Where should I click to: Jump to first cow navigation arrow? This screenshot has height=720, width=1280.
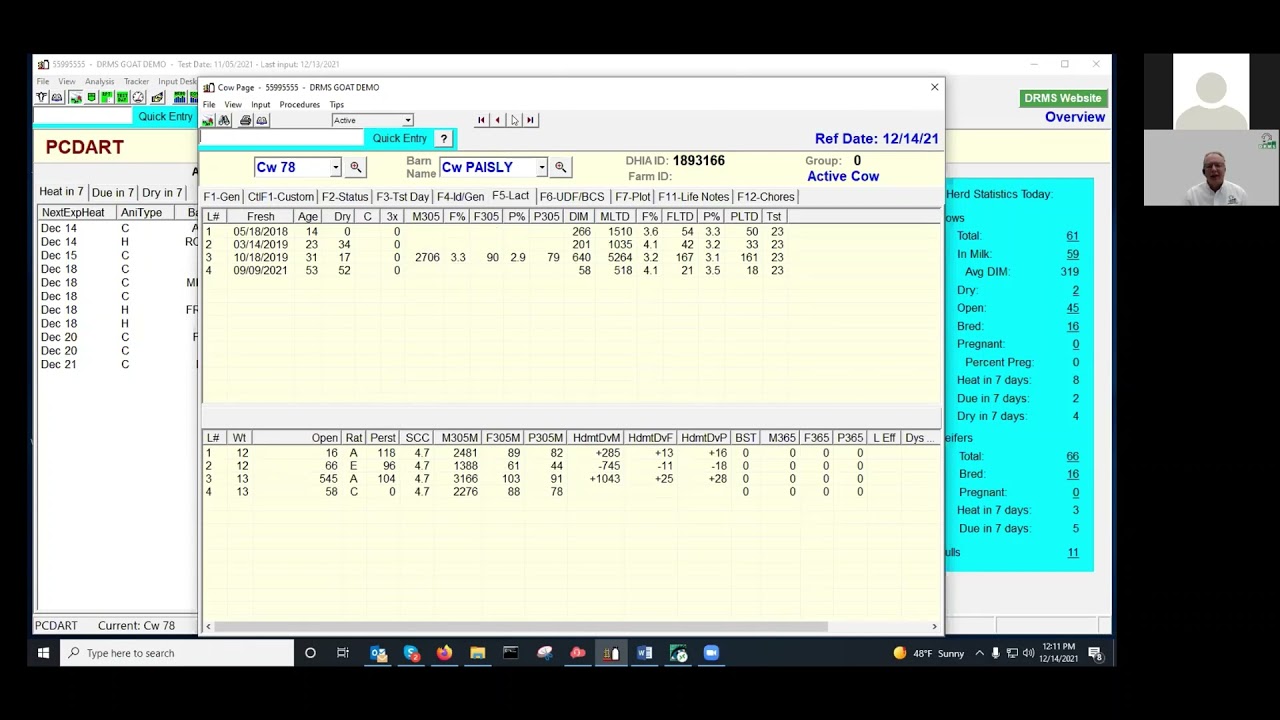[x=481, y=120]
